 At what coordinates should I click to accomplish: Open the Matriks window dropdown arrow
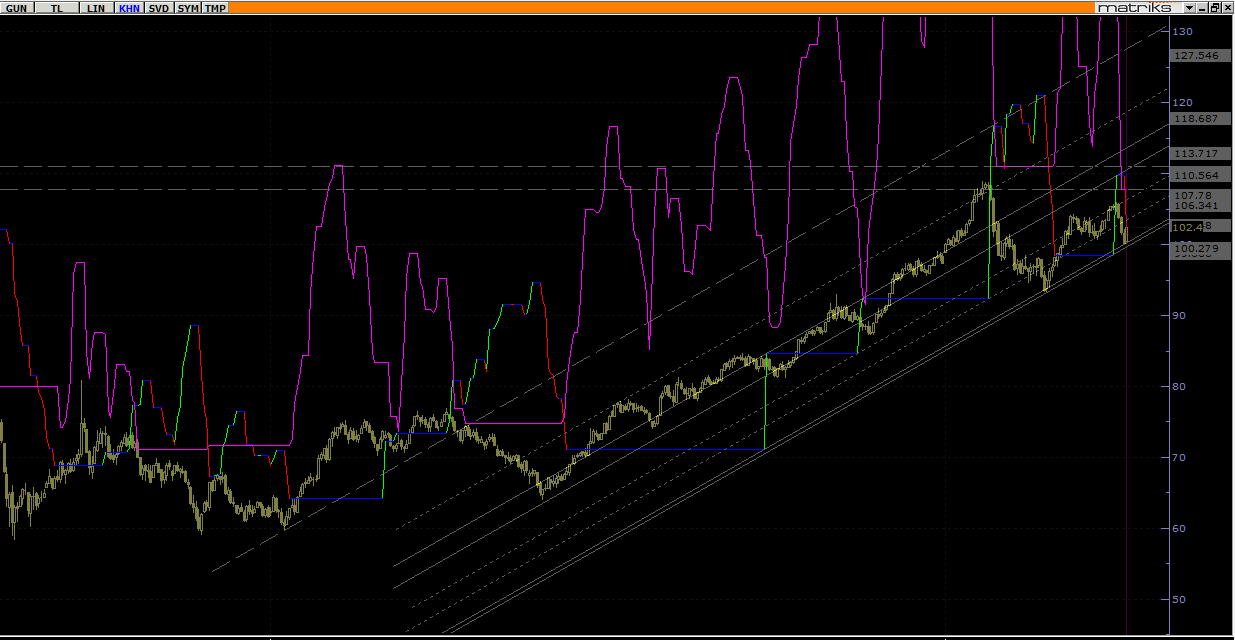[1190, 7]
